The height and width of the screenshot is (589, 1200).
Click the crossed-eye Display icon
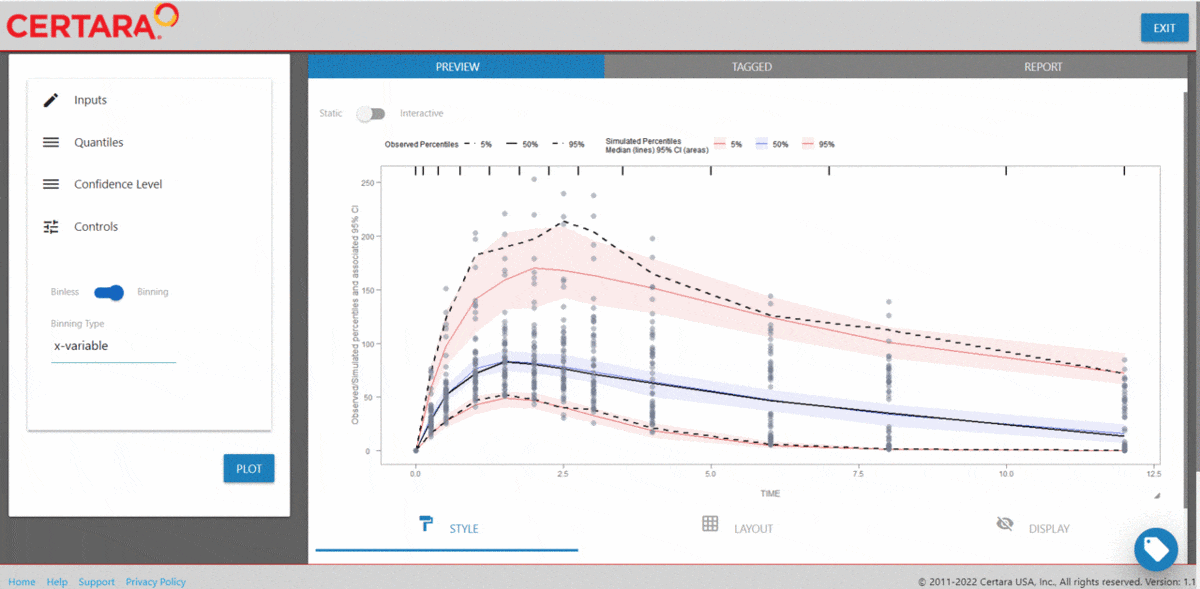[1005, 523]
